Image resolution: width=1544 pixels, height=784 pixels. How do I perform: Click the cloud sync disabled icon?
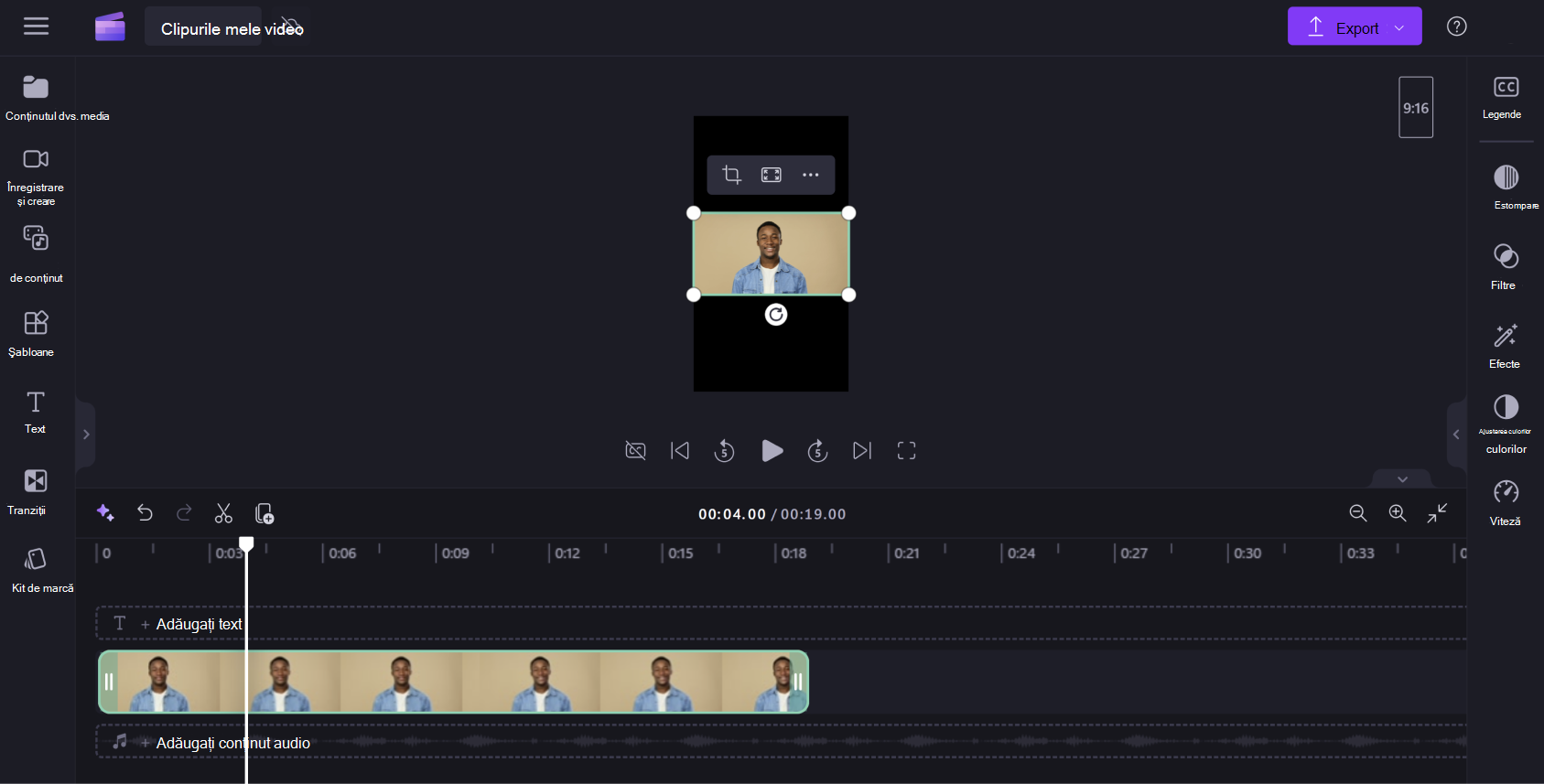[291, 25]
